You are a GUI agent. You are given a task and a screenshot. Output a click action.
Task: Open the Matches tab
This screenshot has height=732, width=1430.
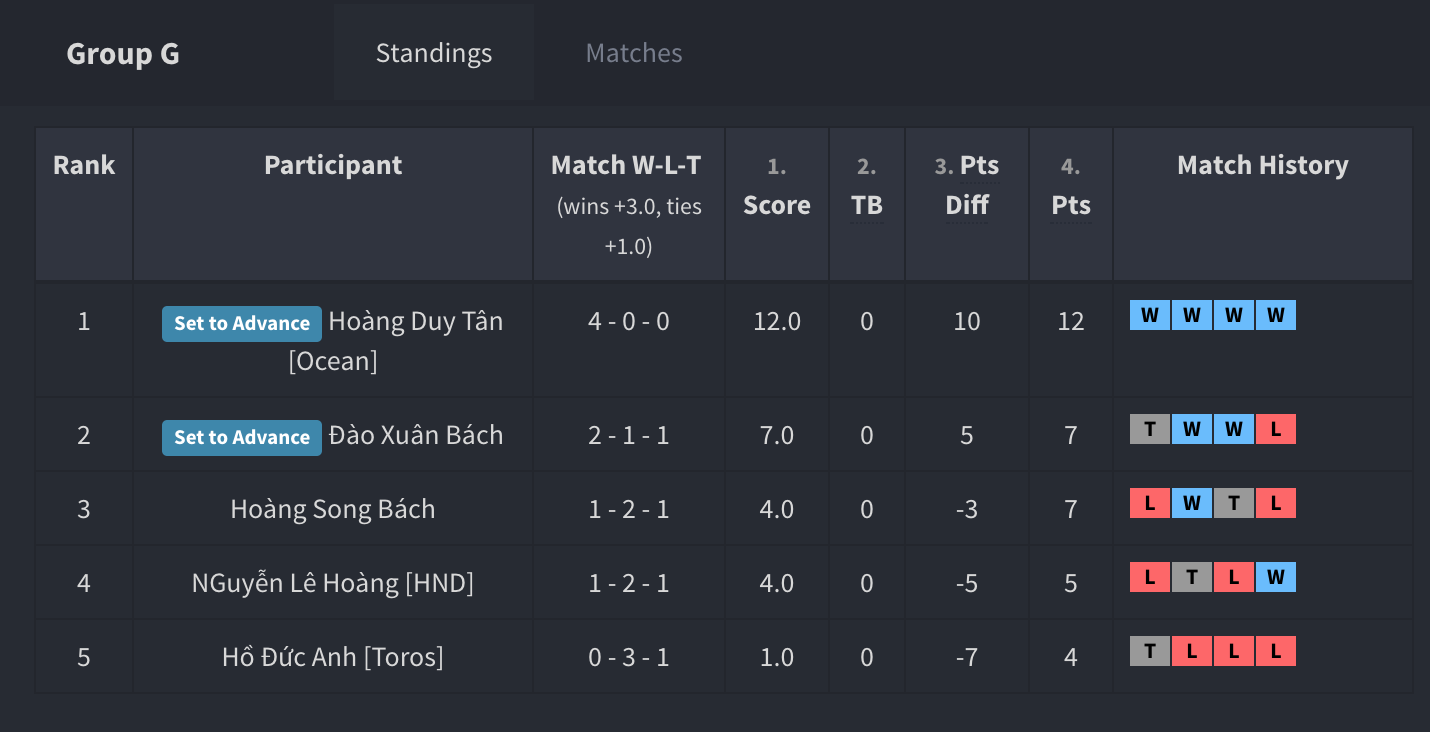(634, 53)
